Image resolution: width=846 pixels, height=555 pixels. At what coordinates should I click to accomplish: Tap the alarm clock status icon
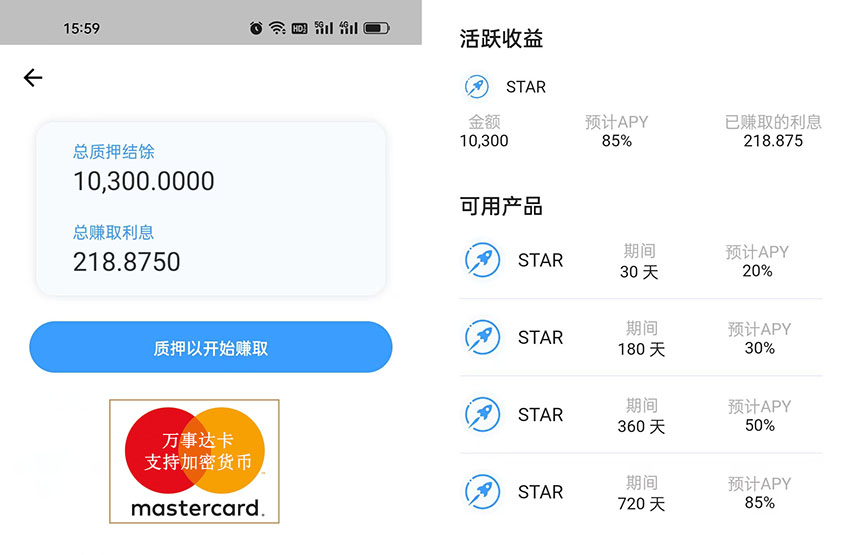click(256, 28)
